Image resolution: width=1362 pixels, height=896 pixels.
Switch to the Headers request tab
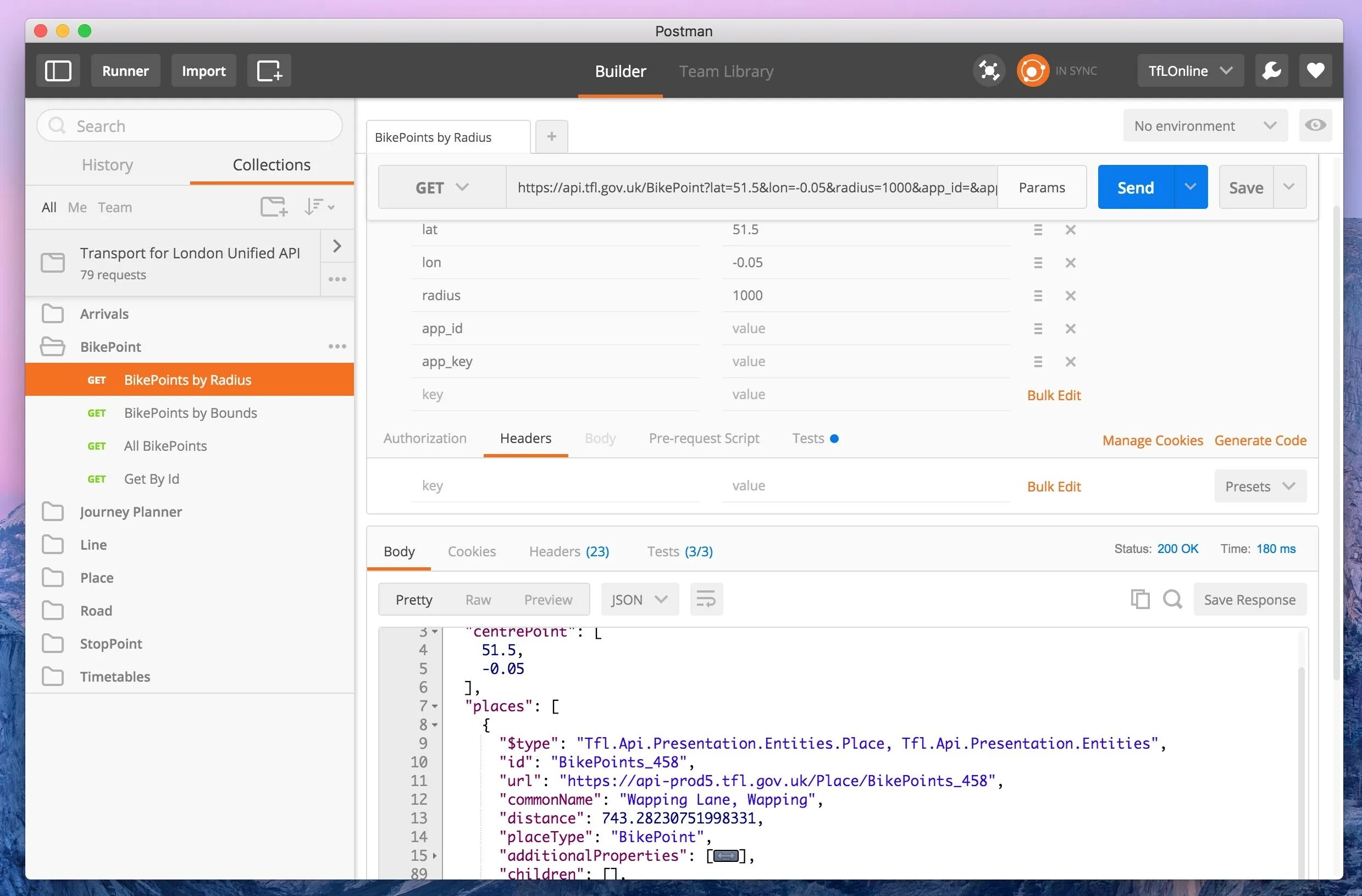click(525, 437)
